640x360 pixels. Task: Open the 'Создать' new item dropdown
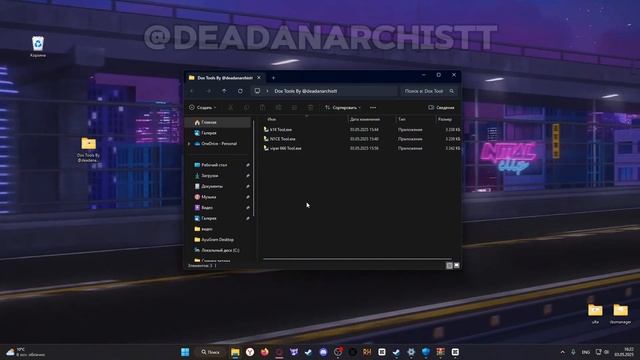pyautogui.click(x=202, y=107)
